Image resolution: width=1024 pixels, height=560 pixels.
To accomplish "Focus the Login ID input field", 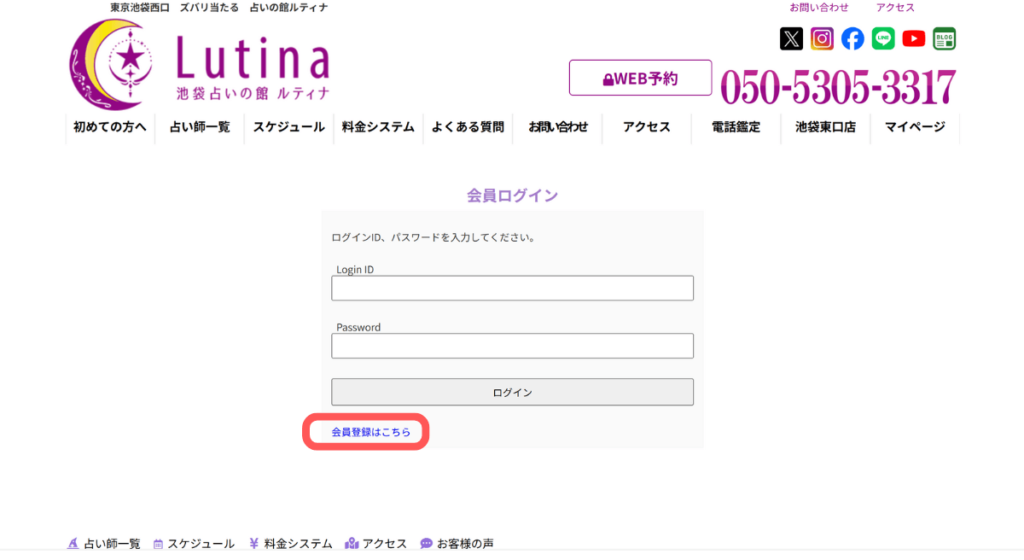I will coord(512,289).
